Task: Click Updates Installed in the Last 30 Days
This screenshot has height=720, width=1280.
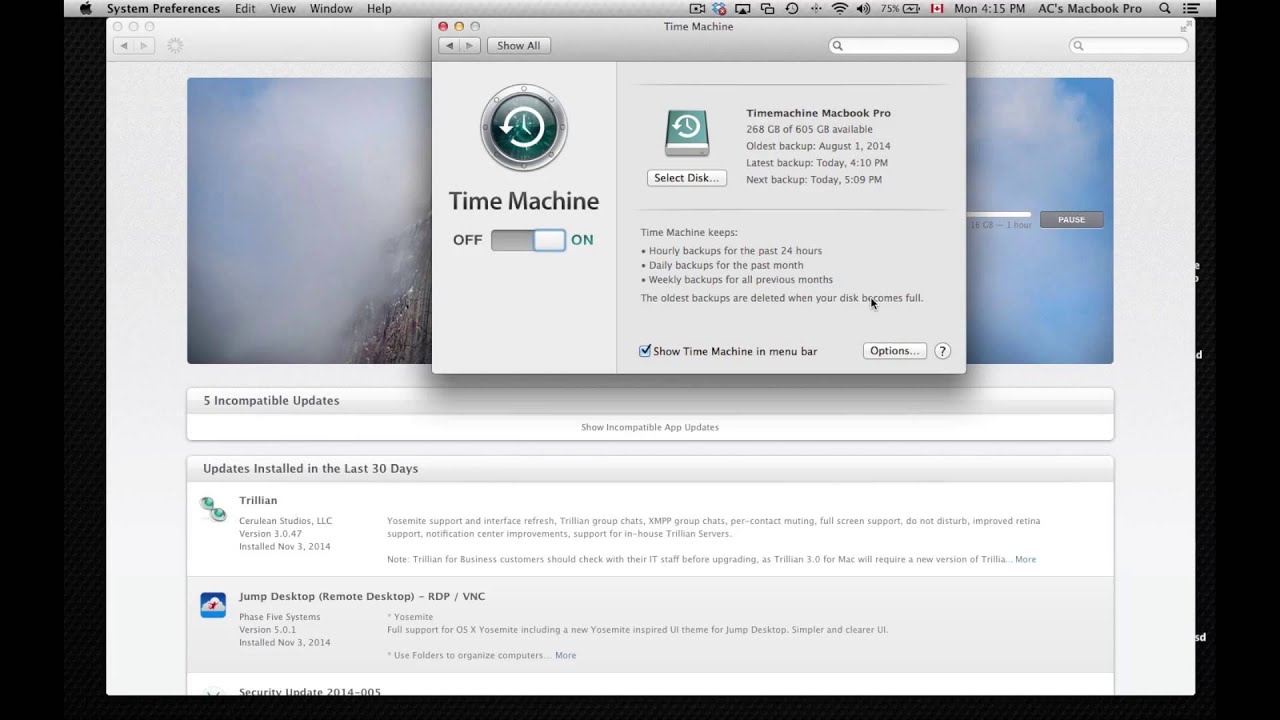Action: point(310,468)
